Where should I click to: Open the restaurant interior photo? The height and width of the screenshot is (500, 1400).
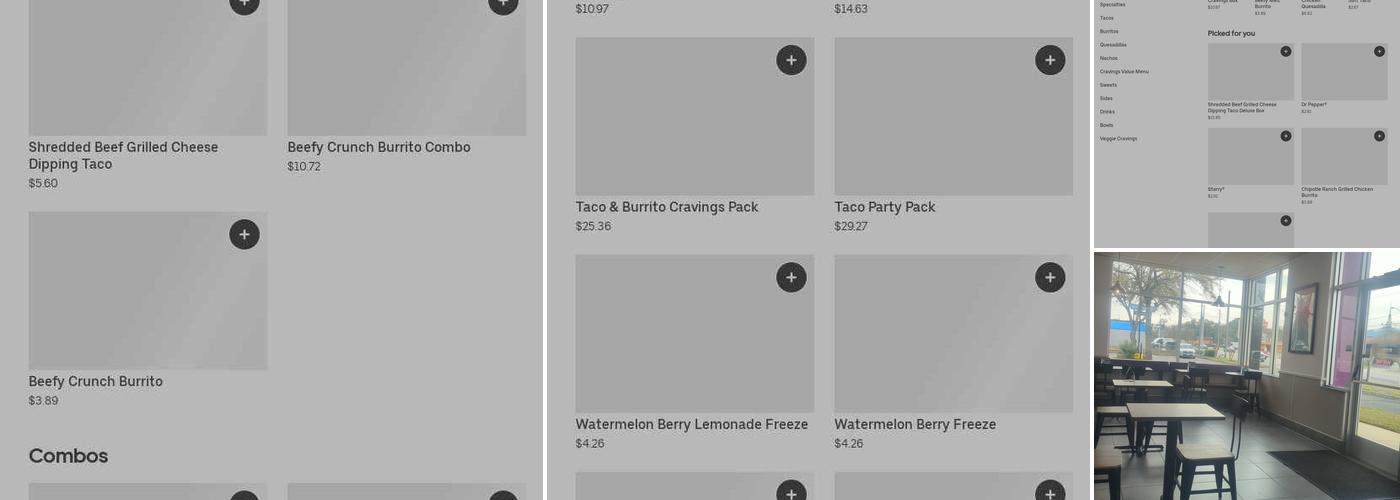point(1246,375)
